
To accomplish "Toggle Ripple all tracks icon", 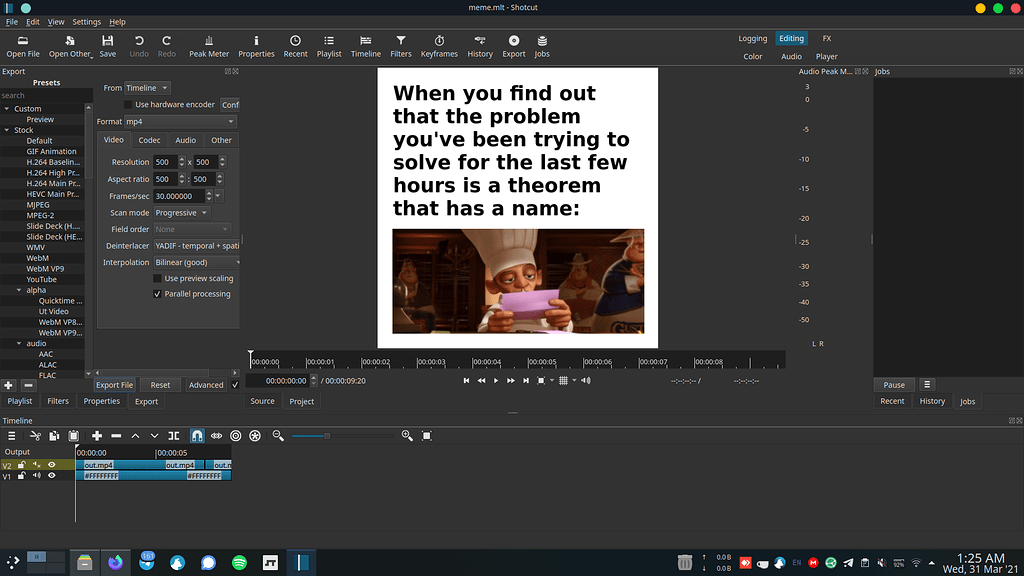I will point(255,436).
